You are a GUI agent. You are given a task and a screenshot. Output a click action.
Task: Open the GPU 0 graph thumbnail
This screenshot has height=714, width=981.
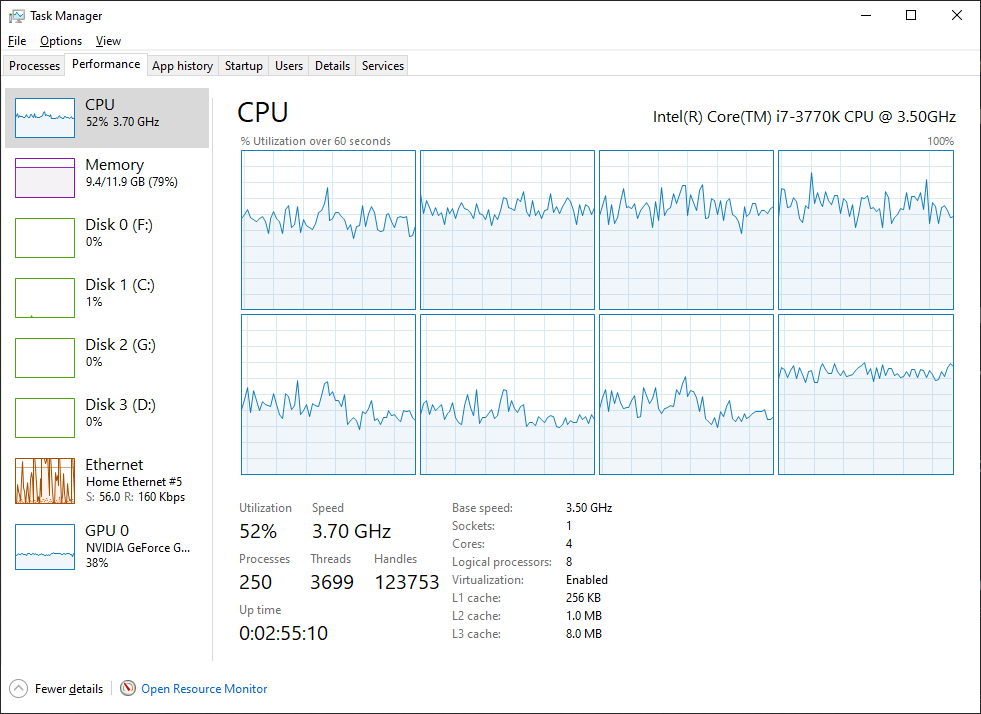(x=45, y=546)
